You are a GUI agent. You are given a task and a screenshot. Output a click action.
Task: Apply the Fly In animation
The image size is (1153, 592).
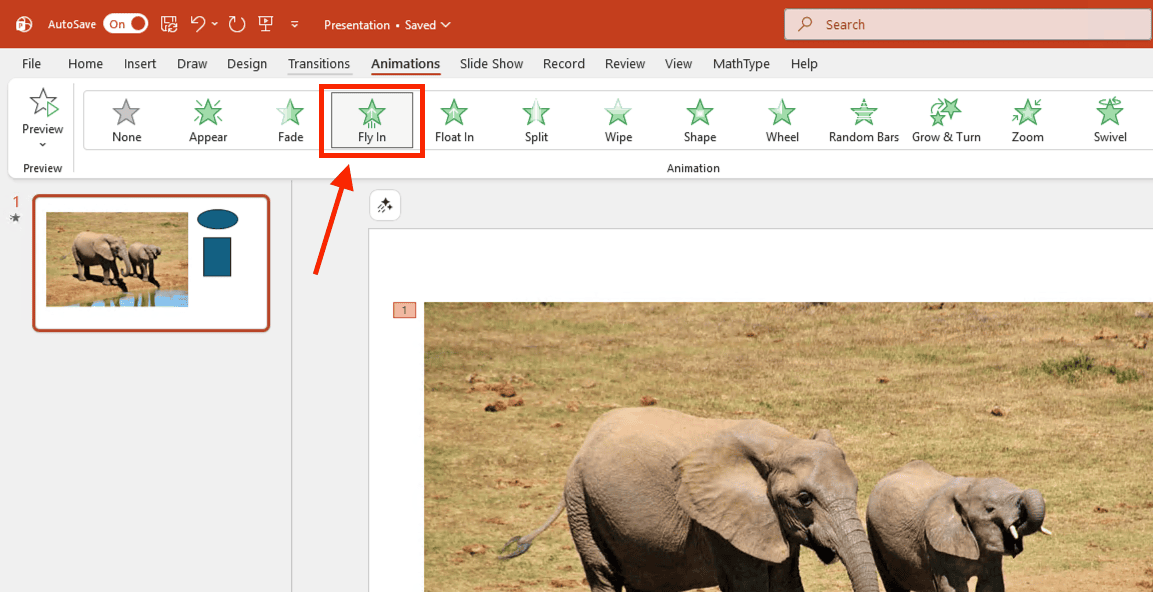371,118
